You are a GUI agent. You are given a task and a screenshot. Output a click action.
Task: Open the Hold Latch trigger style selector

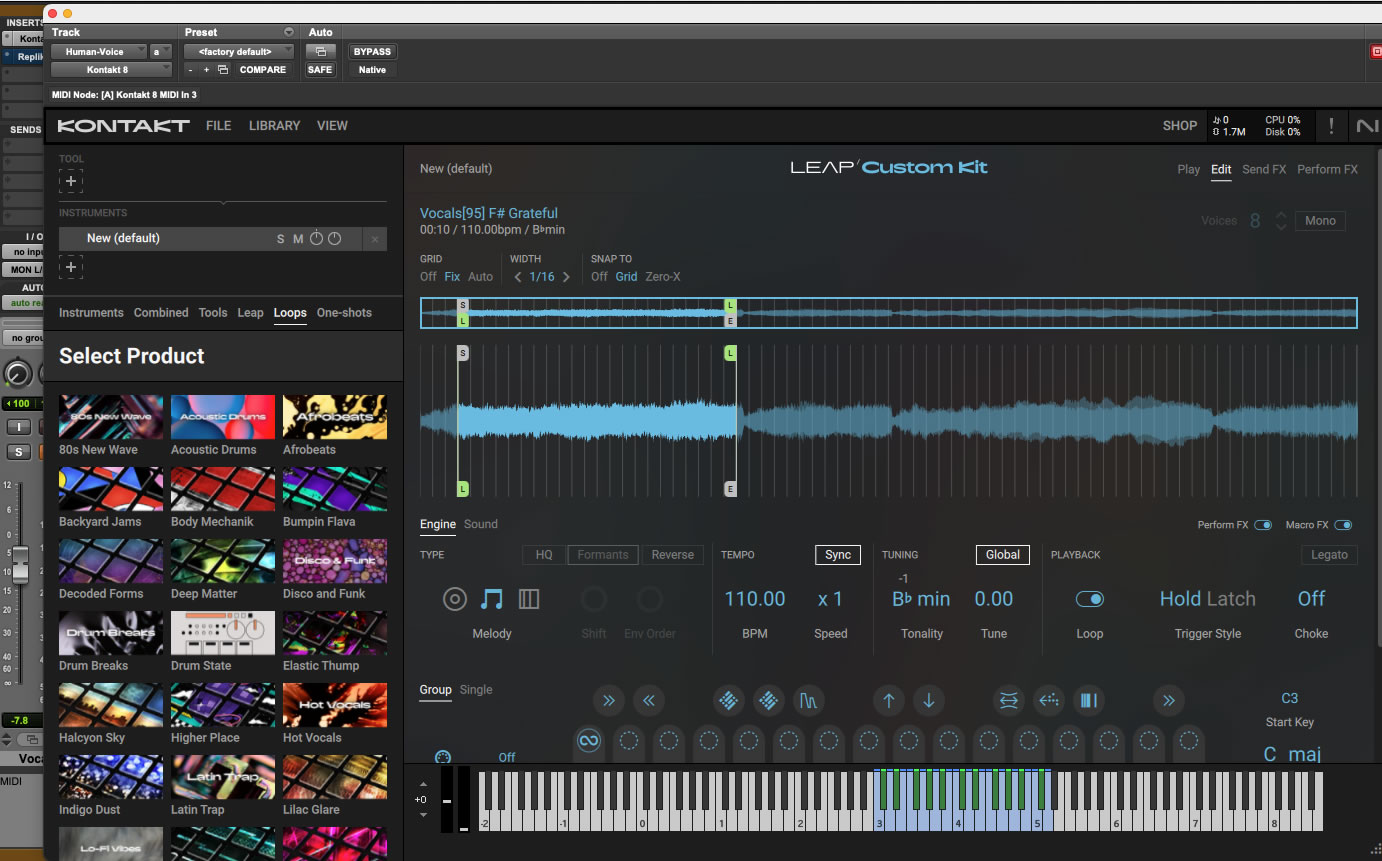1207,599
